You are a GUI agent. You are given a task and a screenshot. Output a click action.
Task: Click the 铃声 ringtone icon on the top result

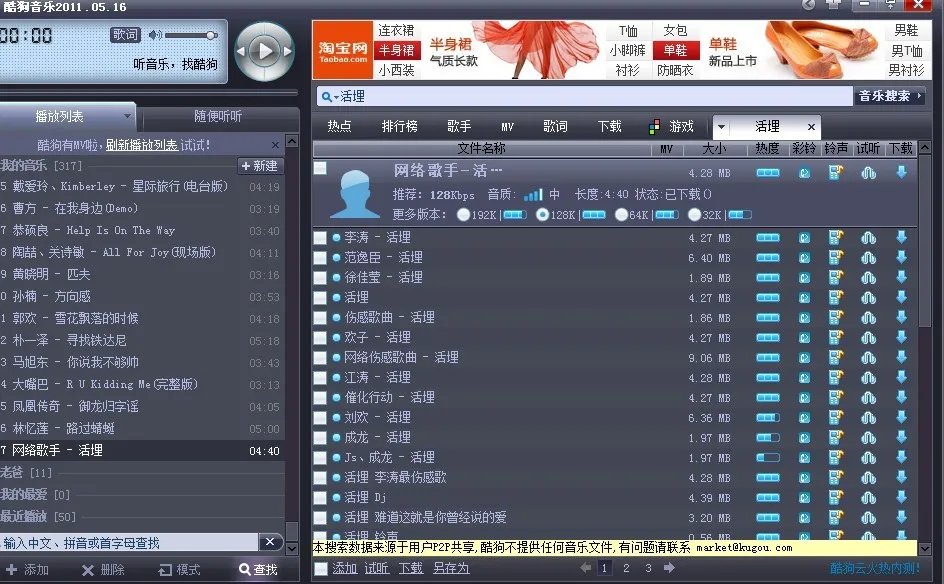(x=835, y=173)
